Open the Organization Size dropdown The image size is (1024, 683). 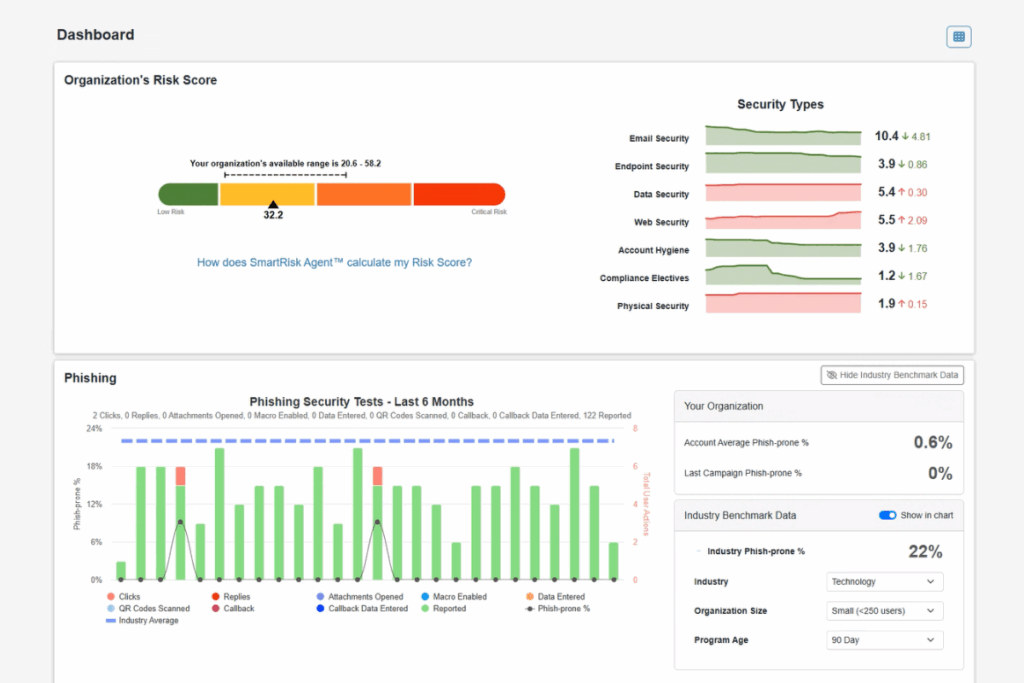coord(884,610)
